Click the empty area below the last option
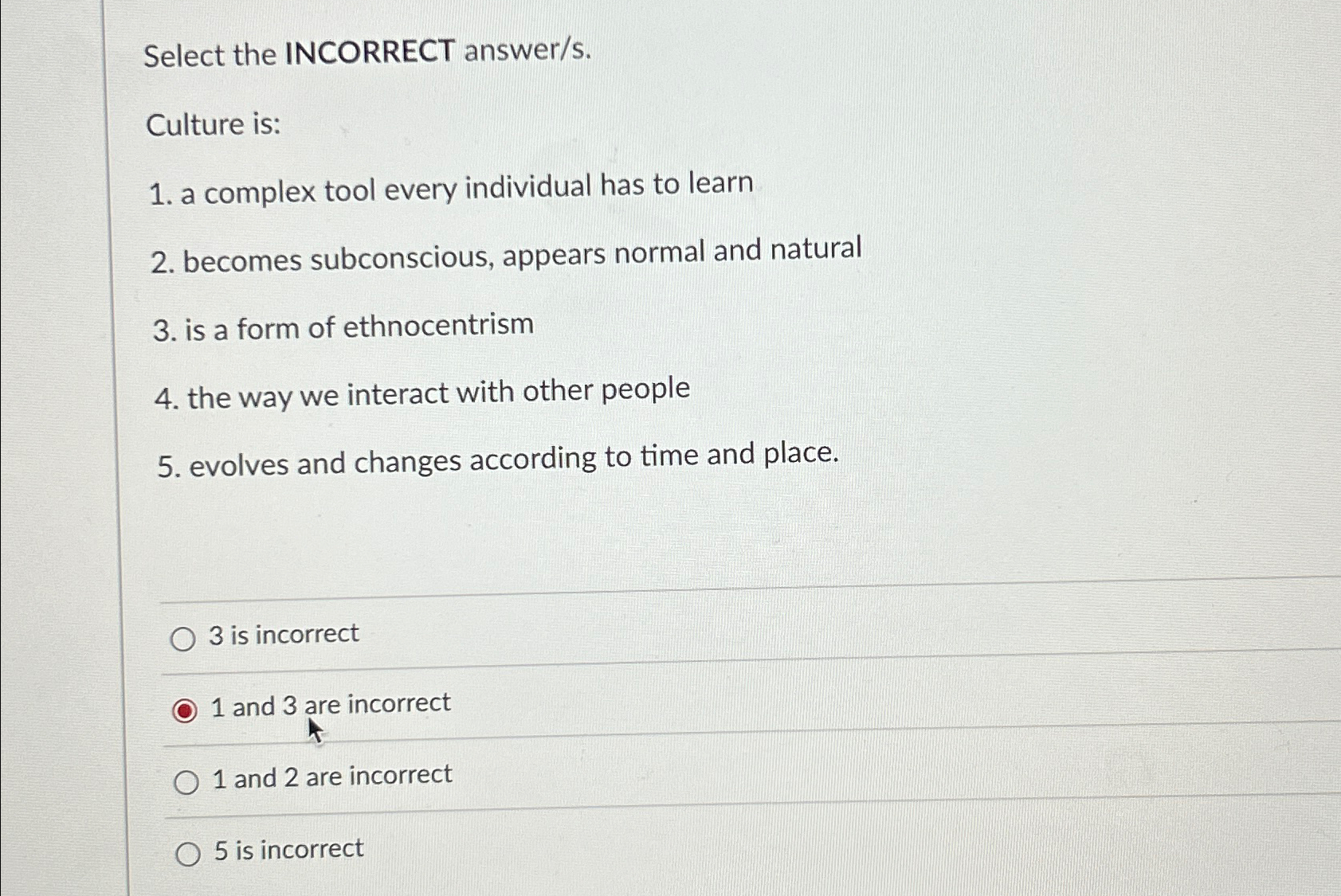This screenshot has height=896, width=1341. 637,888
